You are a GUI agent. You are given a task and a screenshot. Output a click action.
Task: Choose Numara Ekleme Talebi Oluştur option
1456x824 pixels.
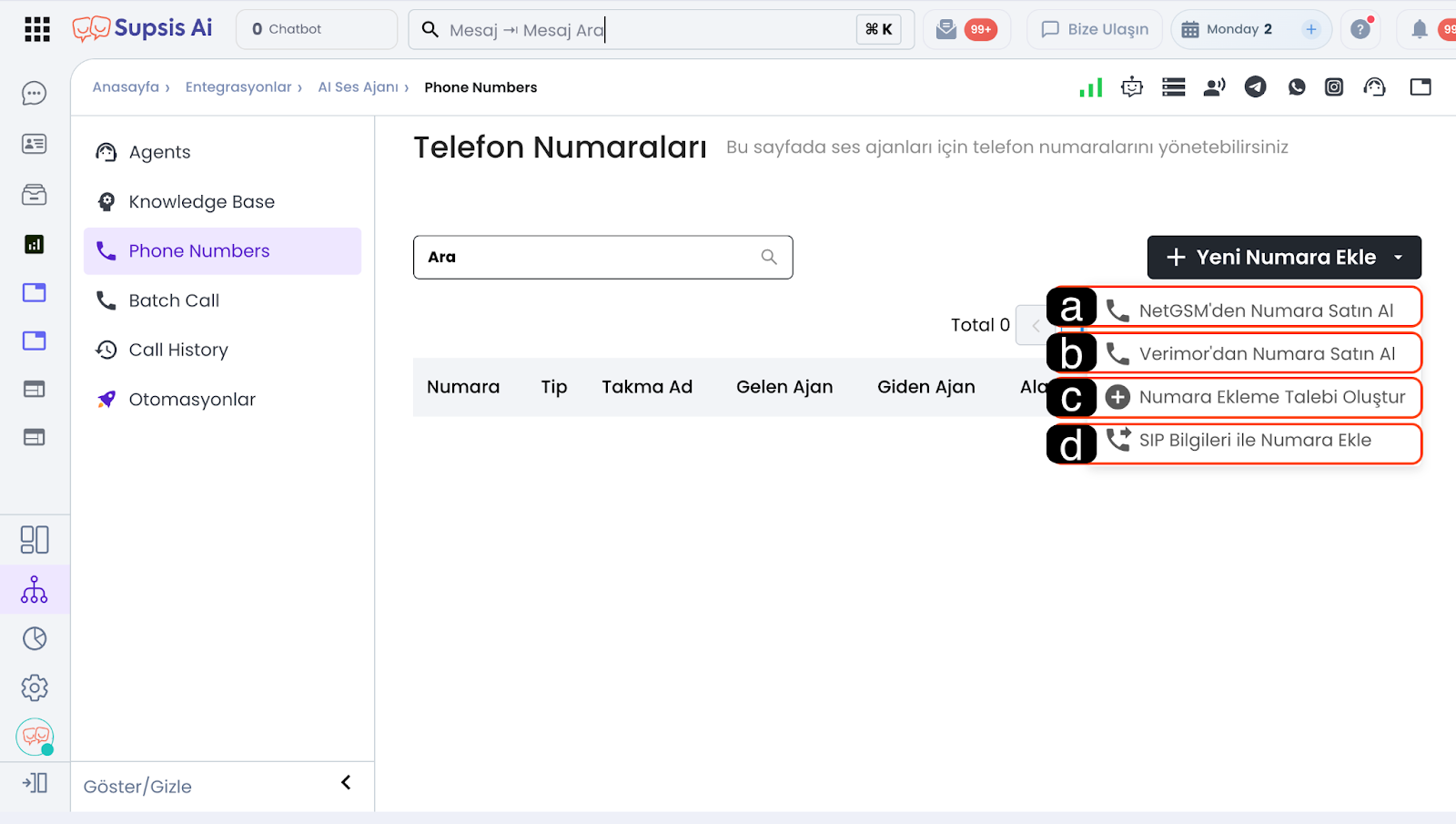pyautogui.click(x=1271, y=397)
